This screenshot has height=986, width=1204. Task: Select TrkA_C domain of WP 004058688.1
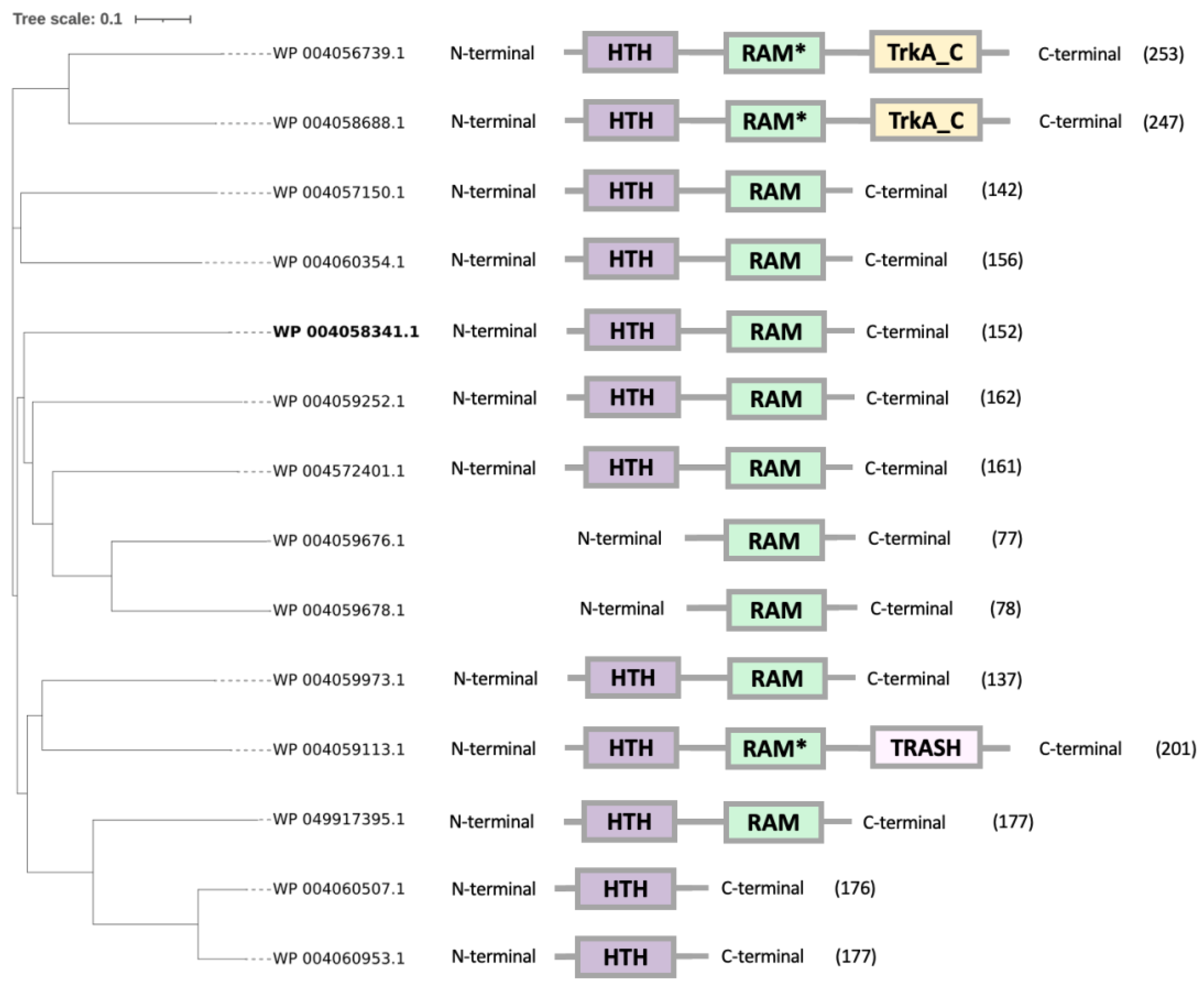[x=926, y=120]
